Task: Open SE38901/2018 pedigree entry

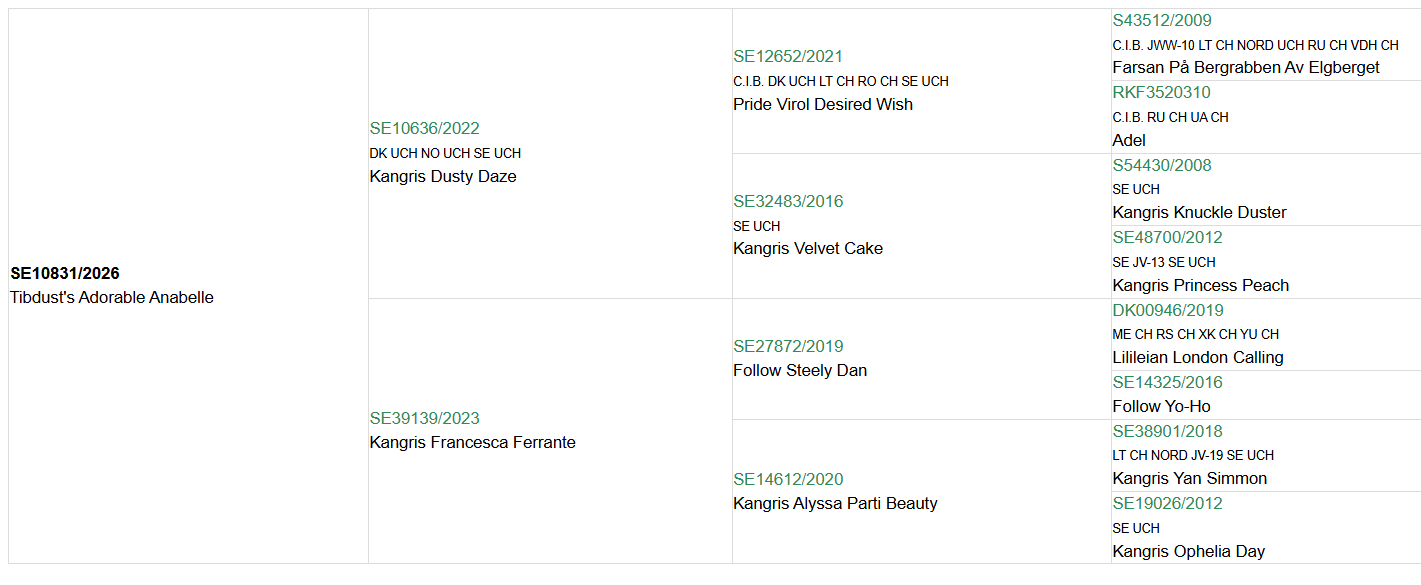Action: [1167, 431]
